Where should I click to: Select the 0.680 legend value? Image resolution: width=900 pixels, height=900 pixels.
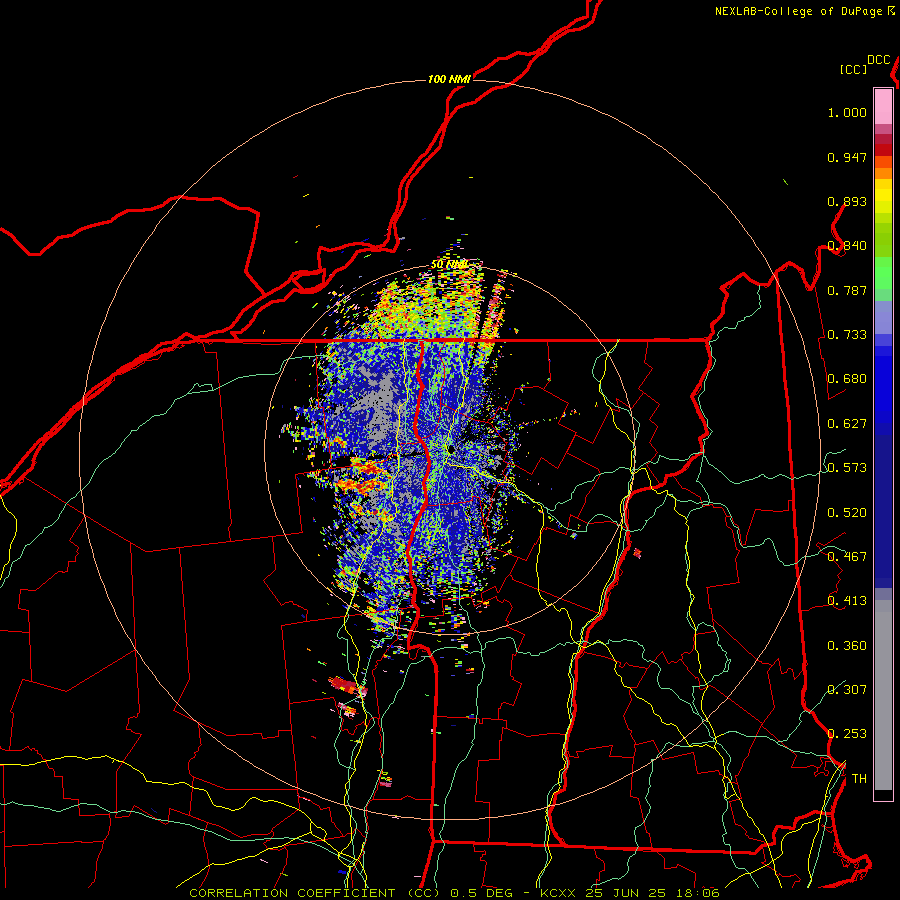(x=847, y=379)
